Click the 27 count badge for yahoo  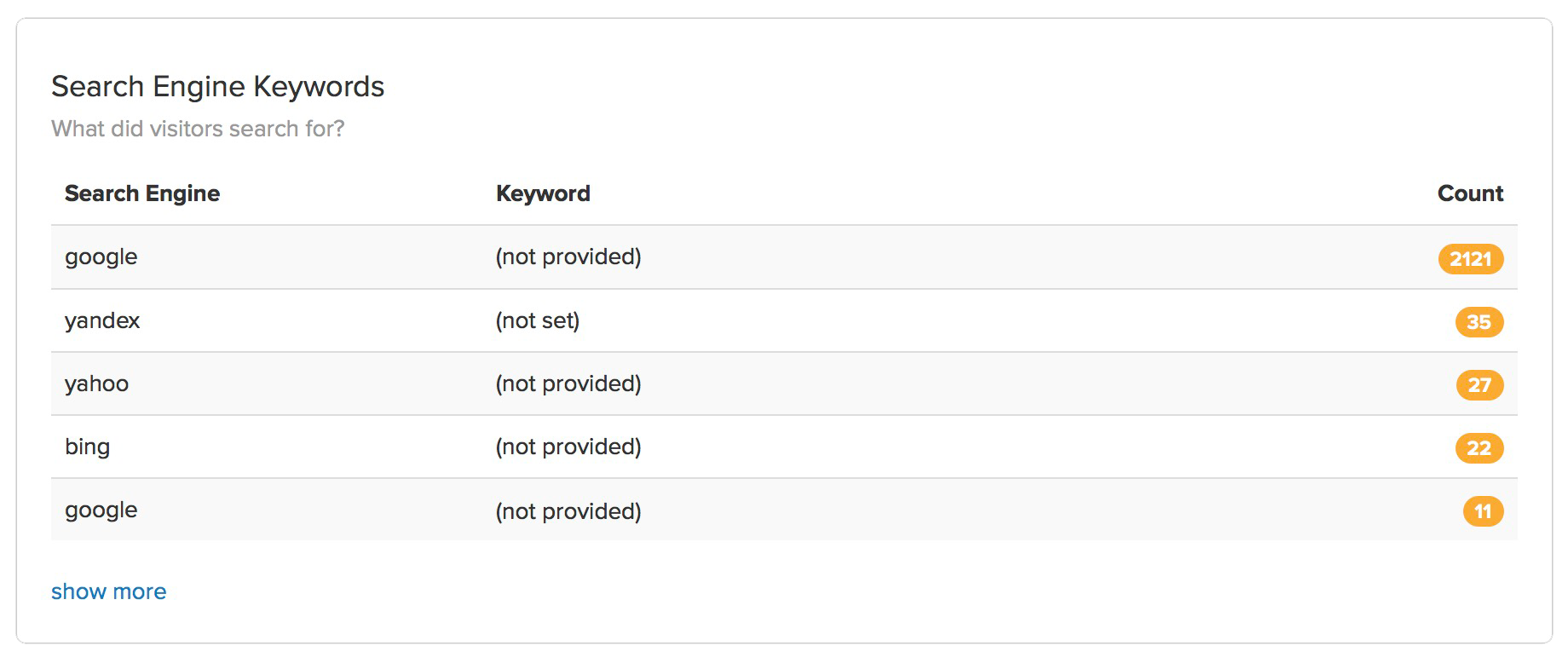click(x=1479, y=385)
